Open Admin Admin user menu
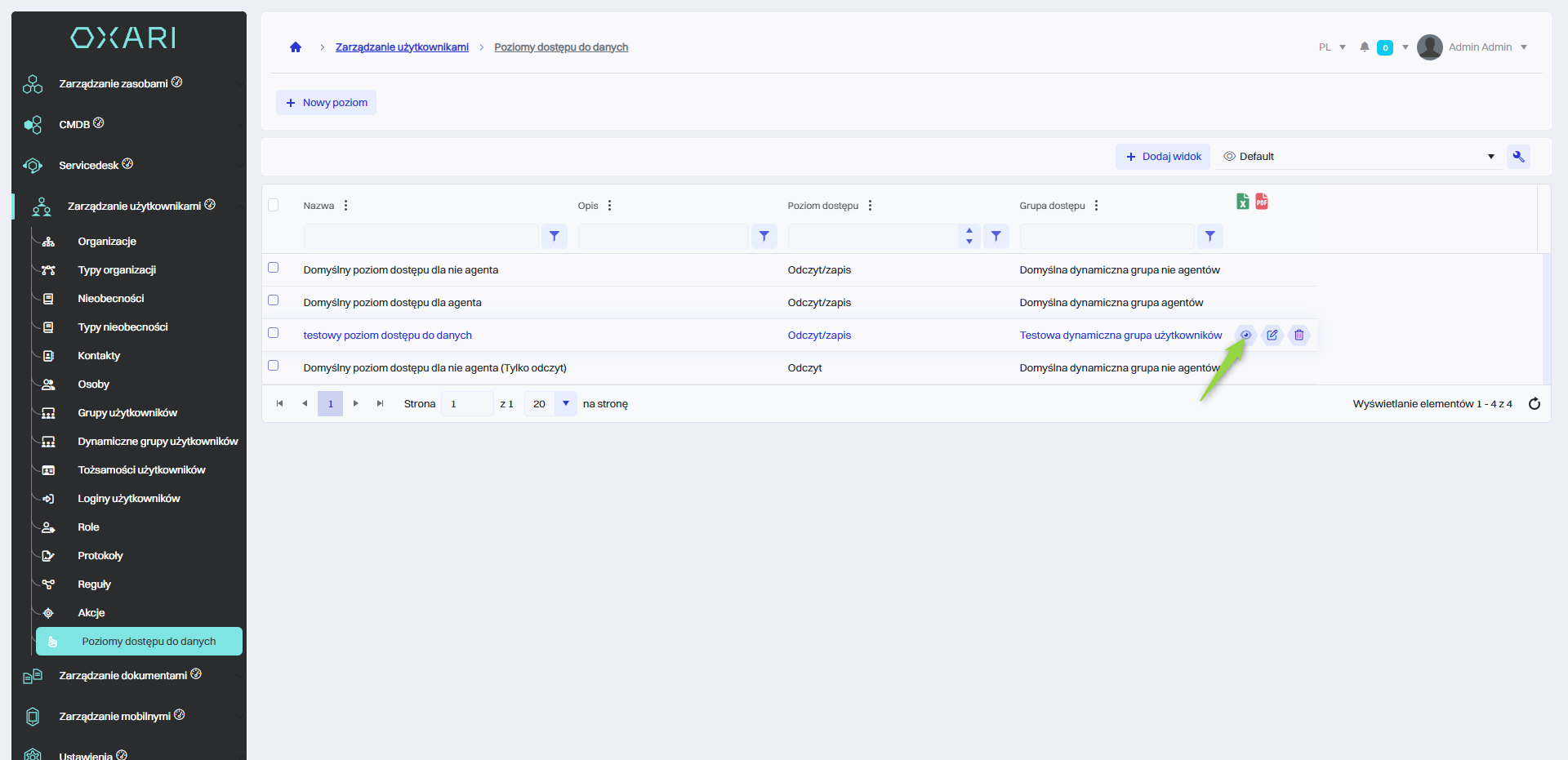The height and width of the screenshot is (760, 1568). (x=1479, y=47)
